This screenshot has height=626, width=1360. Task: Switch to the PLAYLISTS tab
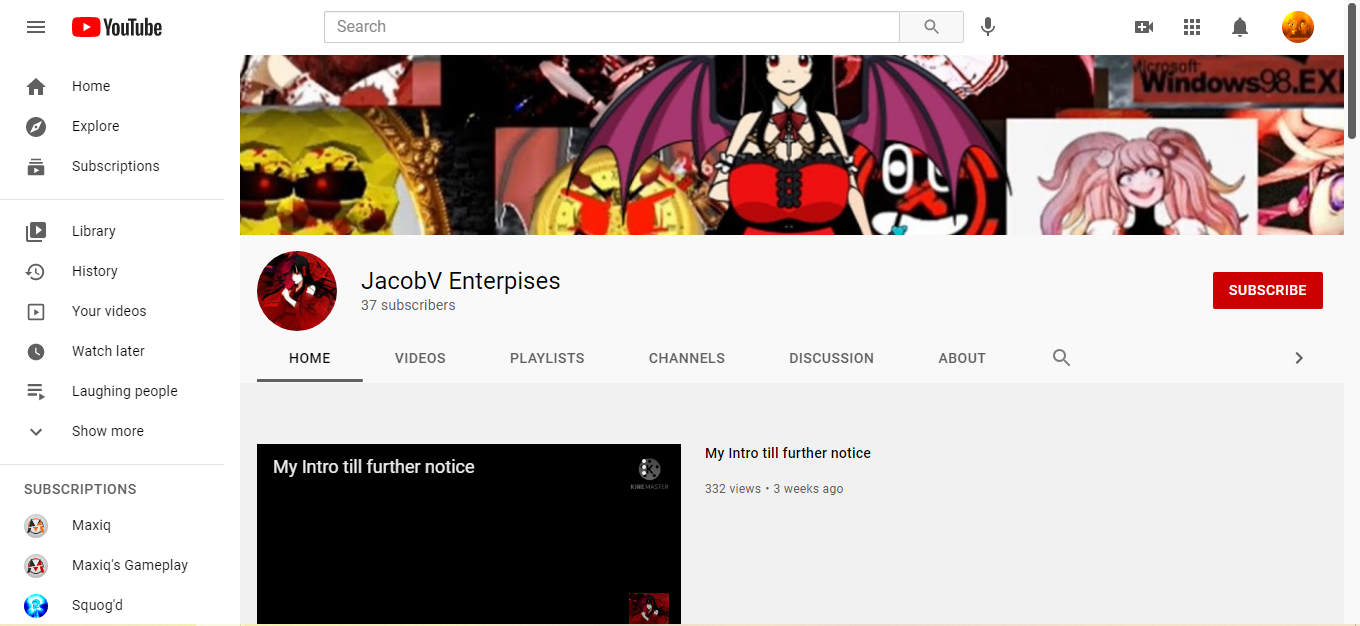click(x=547, y=358)
